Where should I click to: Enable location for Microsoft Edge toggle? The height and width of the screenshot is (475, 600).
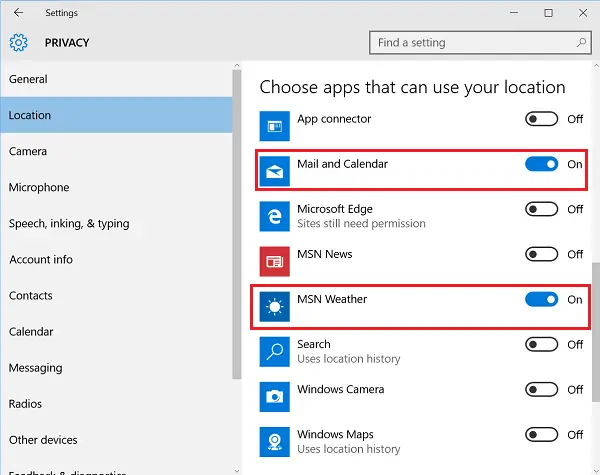541,209
